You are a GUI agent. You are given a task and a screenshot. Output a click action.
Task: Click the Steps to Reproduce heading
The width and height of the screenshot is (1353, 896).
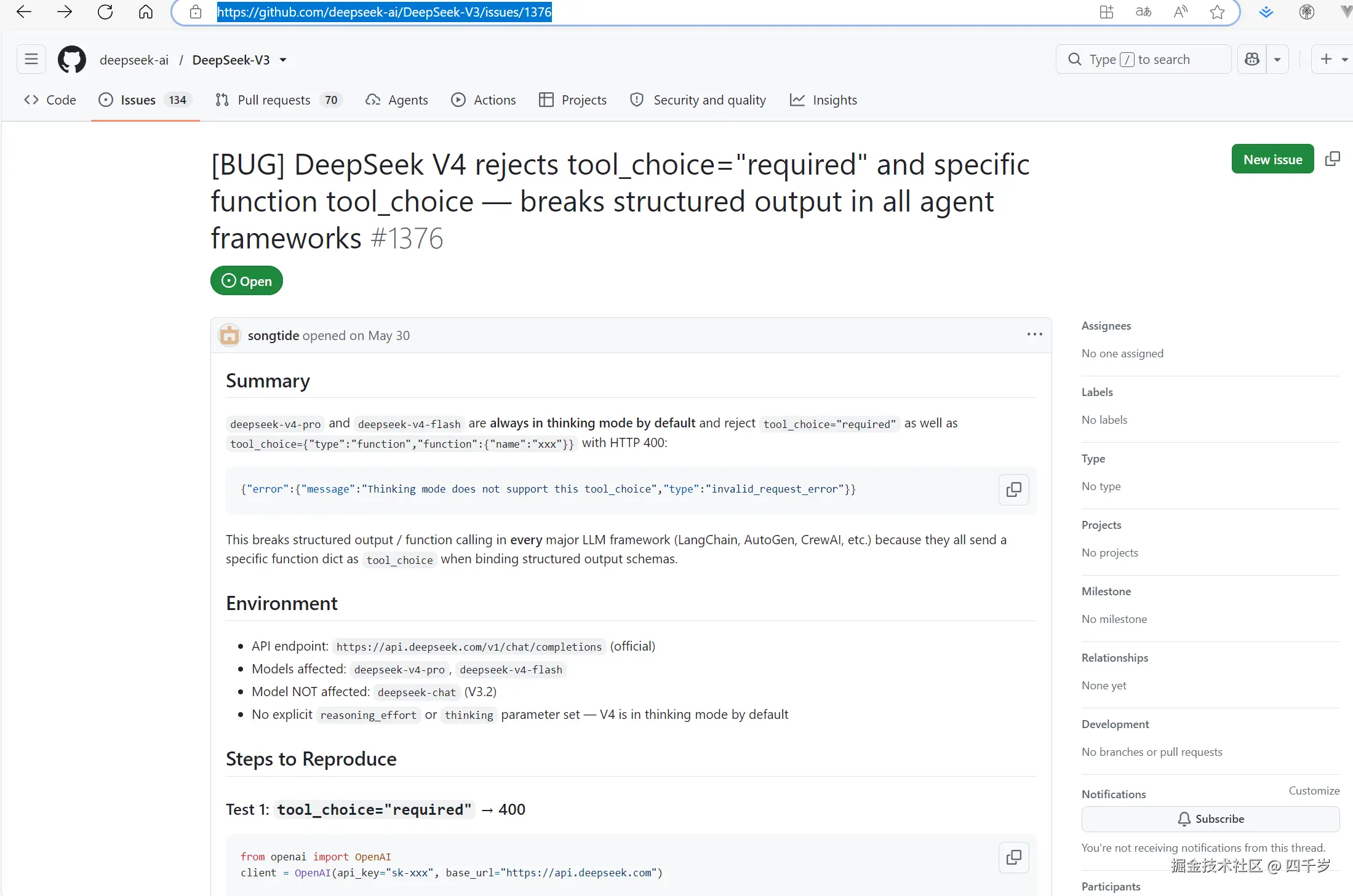(311, 759)
